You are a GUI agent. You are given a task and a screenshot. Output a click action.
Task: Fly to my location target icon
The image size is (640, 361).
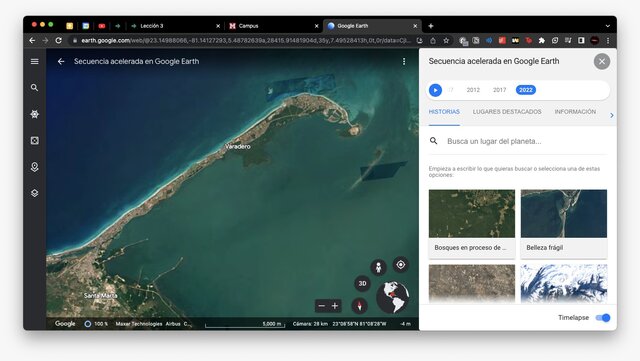tap(401, 265)
